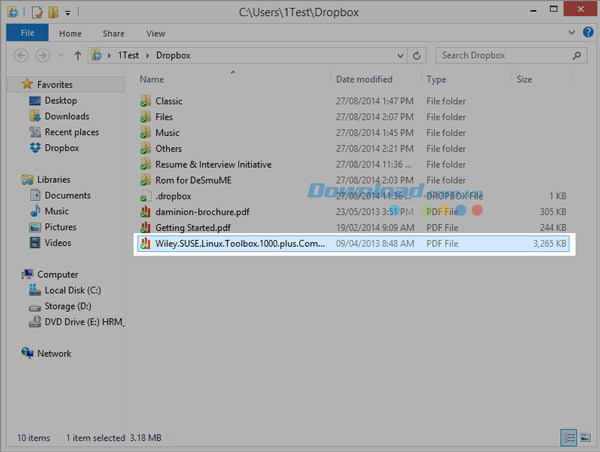Open the Customize Quick Access Toolbar dropdown
Image resolution: width=600 pixels, height=452 pixels.
coord(68,13)
